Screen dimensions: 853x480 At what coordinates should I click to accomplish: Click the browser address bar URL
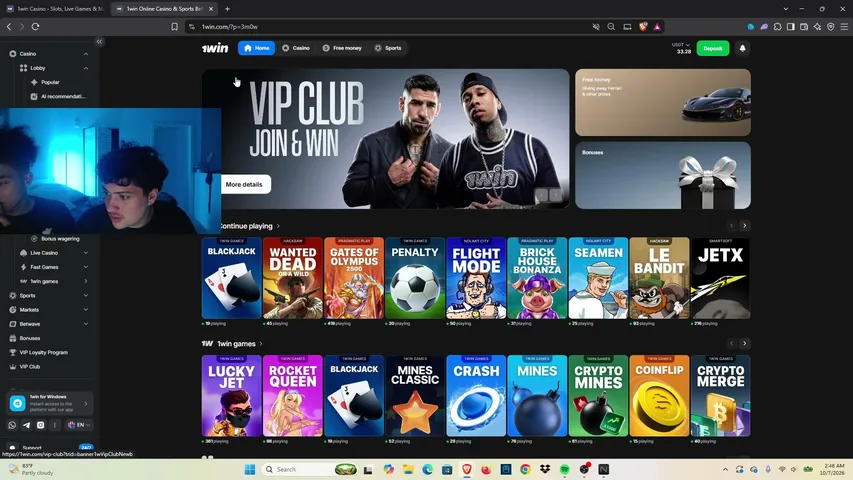[230, 27]
